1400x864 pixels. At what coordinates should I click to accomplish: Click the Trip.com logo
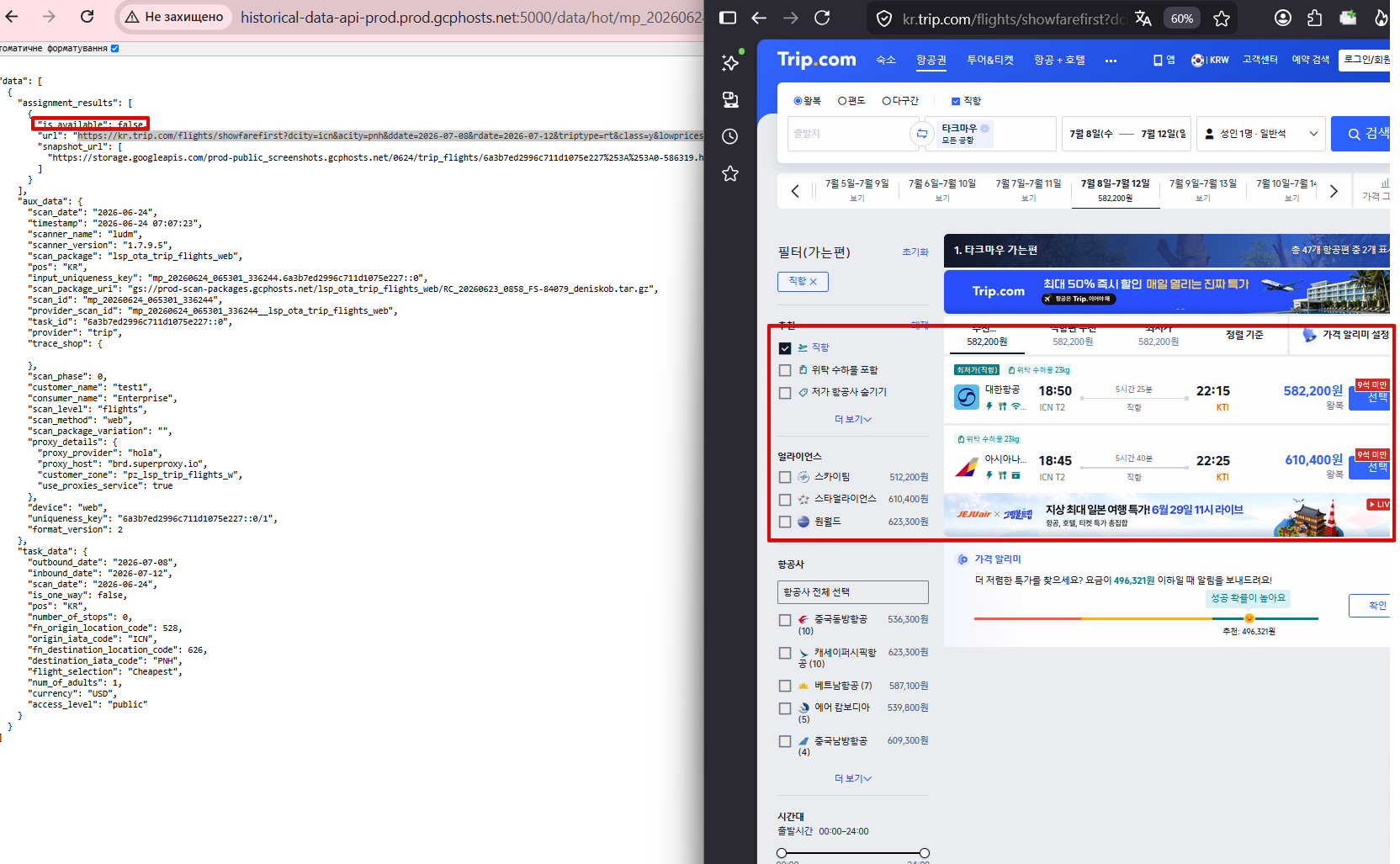click(x=816, y=60)
